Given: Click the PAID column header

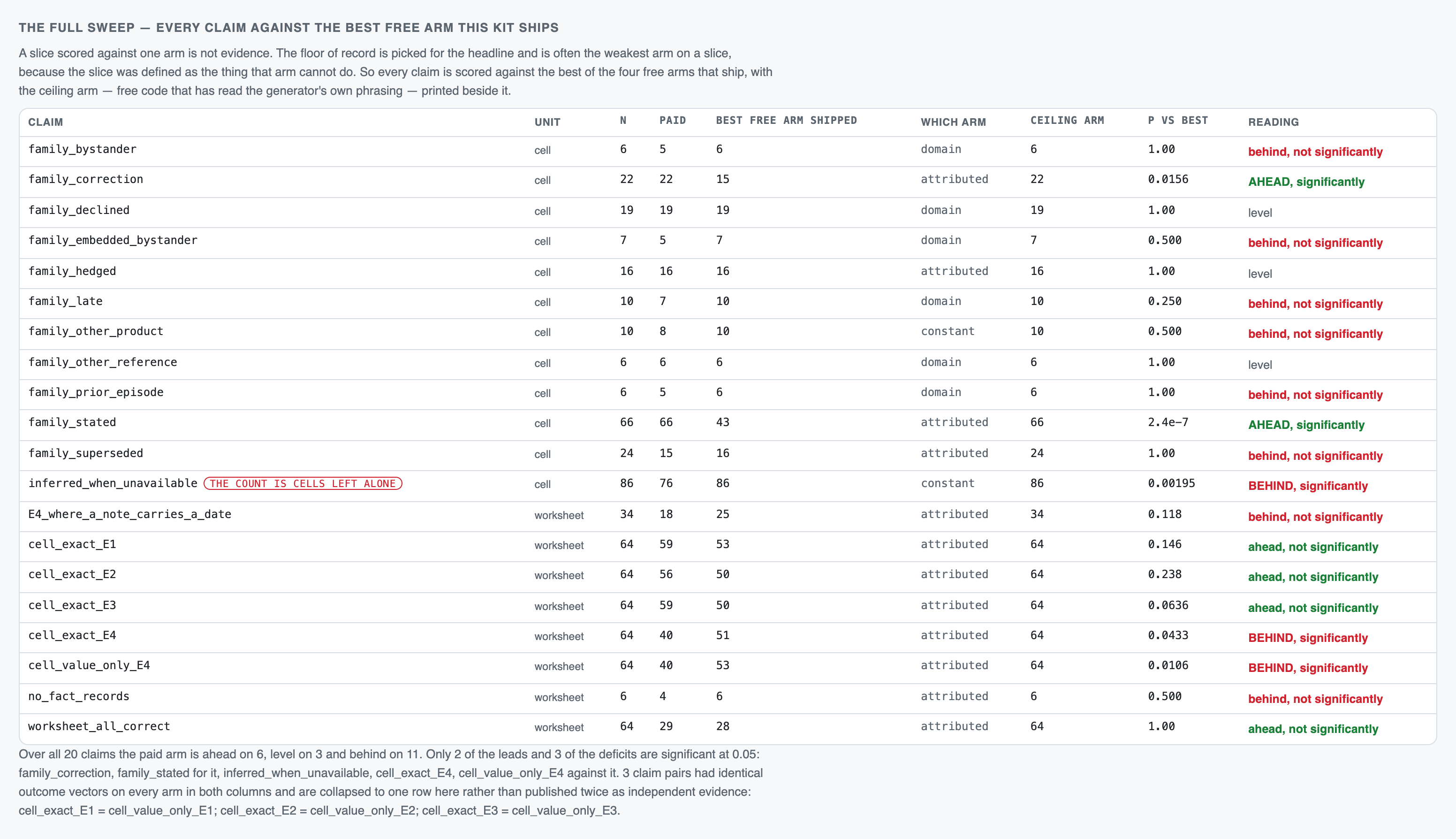Looking at the screenshot, I should point(672,121).
